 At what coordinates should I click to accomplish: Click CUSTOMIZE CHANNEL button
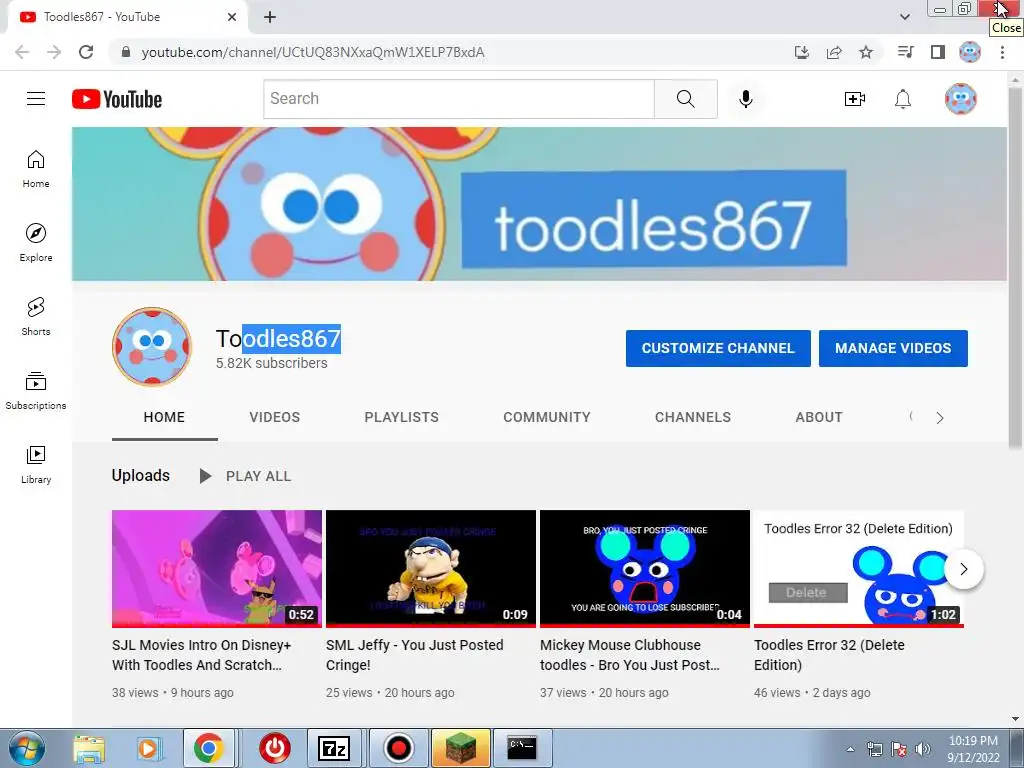(718, 348)
